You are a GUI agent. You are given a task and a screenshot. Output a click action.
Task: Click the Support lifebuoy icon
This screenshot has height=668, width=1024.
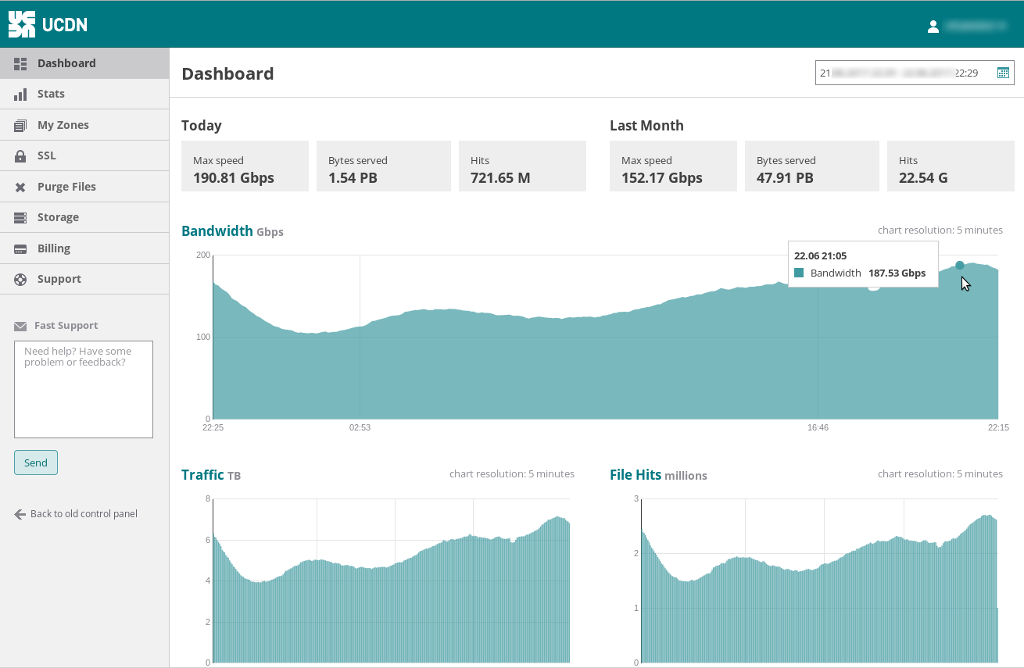pos(20,280)
